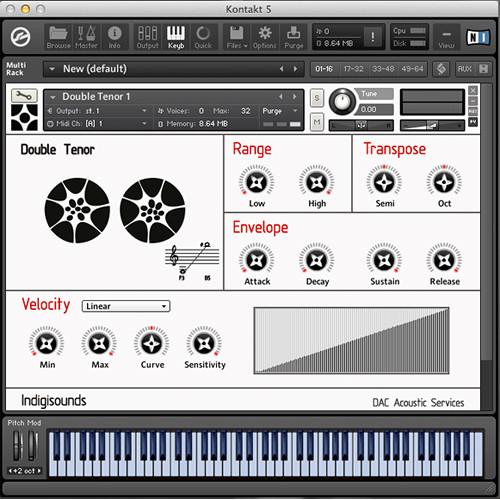500x500 pixels.
Task: Go to next multi preset
Action: pyautogui.click(x=295, y=69)
